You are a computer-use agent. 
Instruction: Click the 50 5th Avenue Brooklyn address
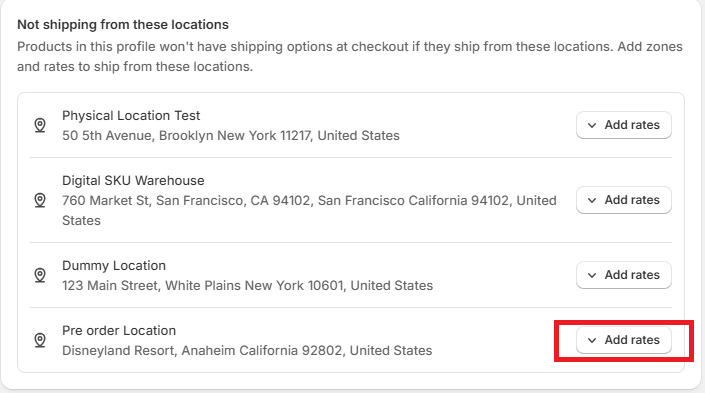(x=231, y=135)
